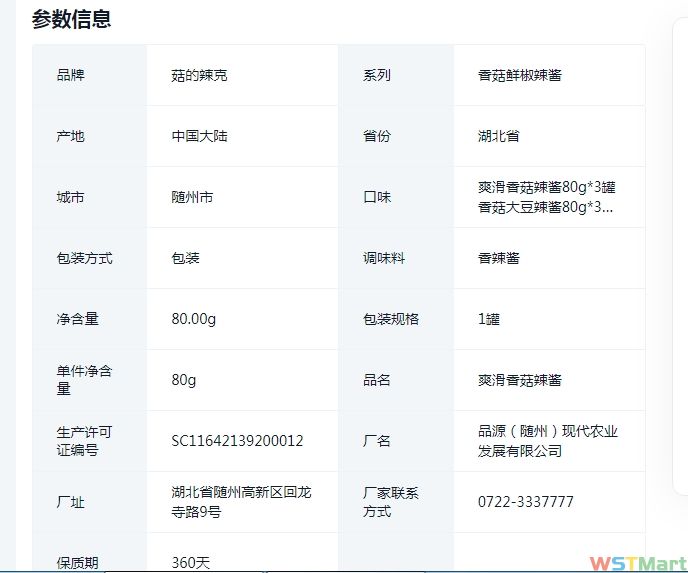Select the license number SC11642139200012
Screen dimensions: 688x573
coord(238,441)
